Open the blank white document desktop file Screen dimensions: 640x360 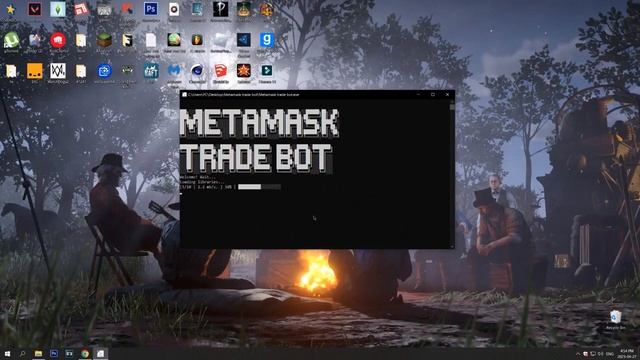pyautogui.click(x=151, y=40)
